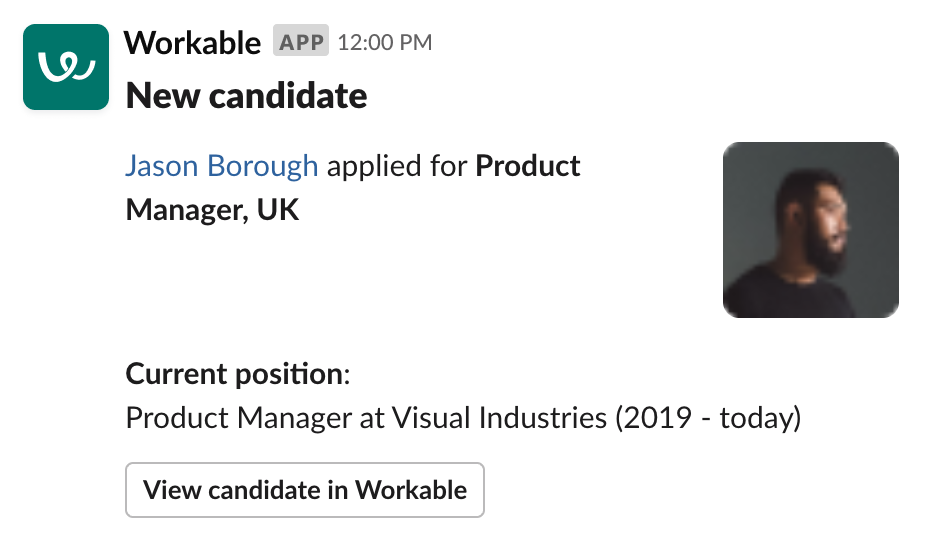Click the white squiggle inside Workable logo
The width and height of the screenshot is (951, 540).
[x=67, y=66]
